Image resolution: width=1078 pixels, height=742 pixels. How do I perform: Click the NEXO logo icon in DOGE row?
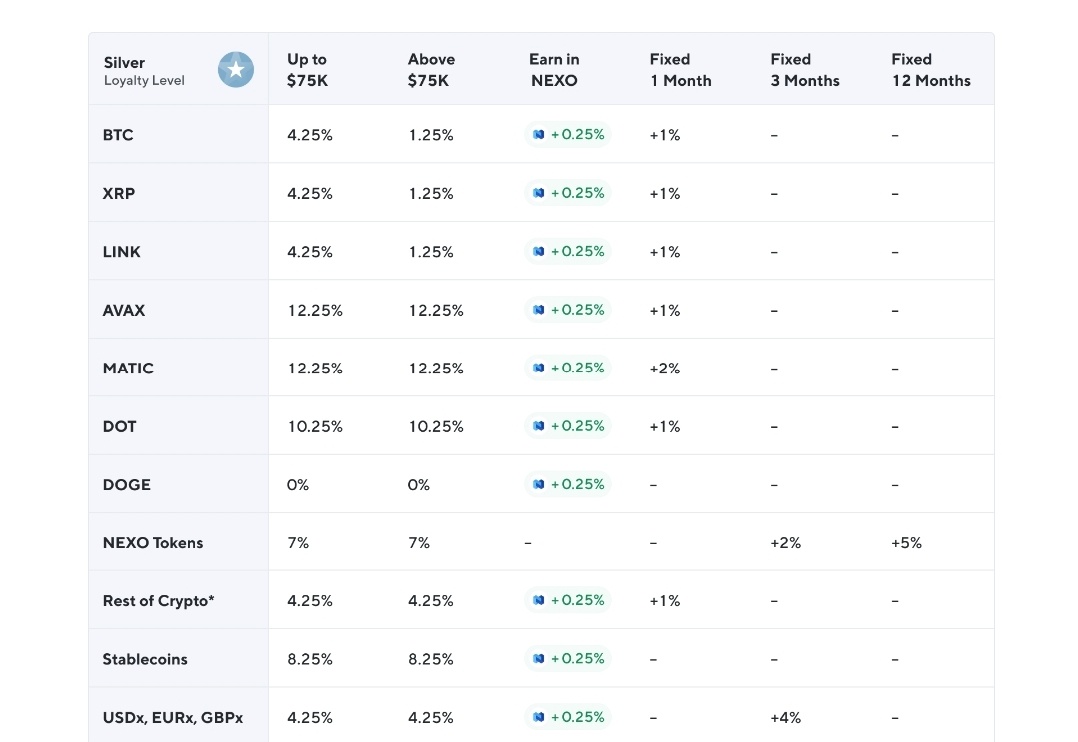[539, 484]
